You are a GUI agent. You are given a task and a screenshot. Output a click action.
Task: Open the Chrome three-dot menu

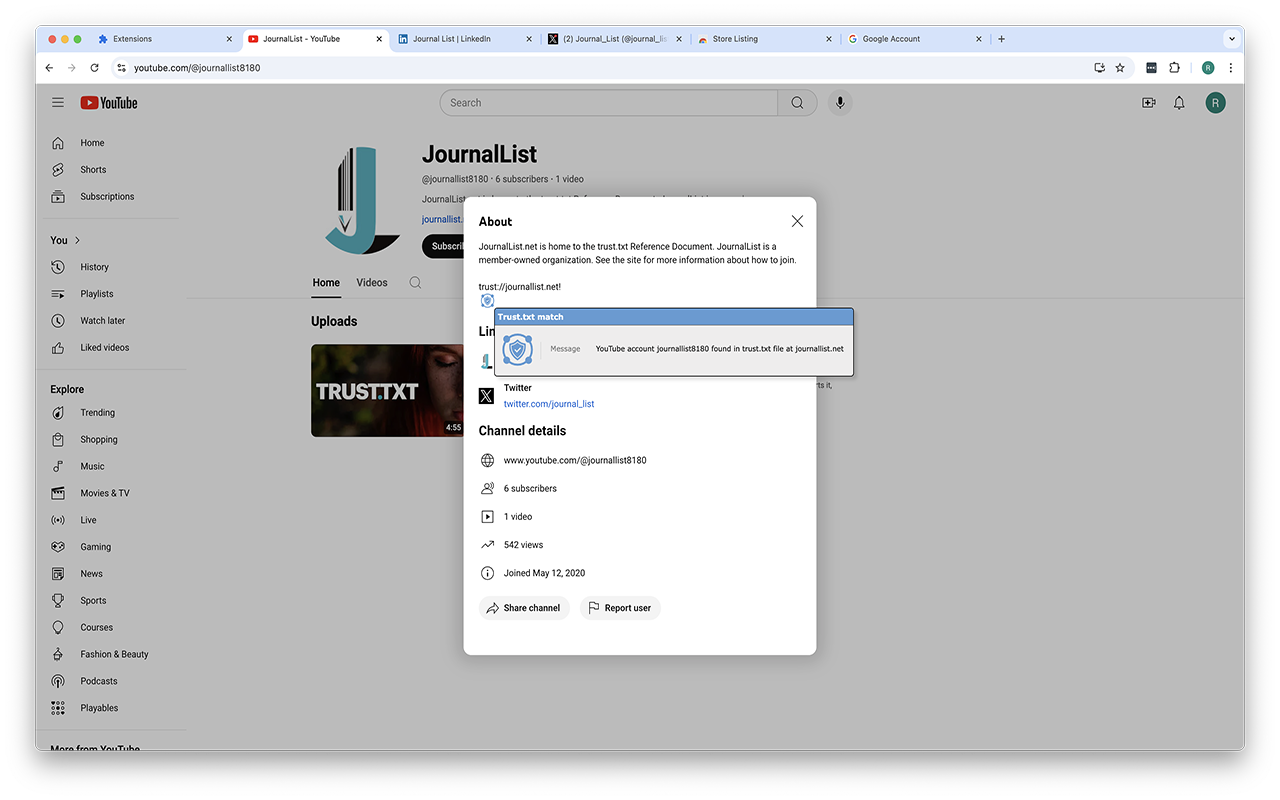point(1231,68)
